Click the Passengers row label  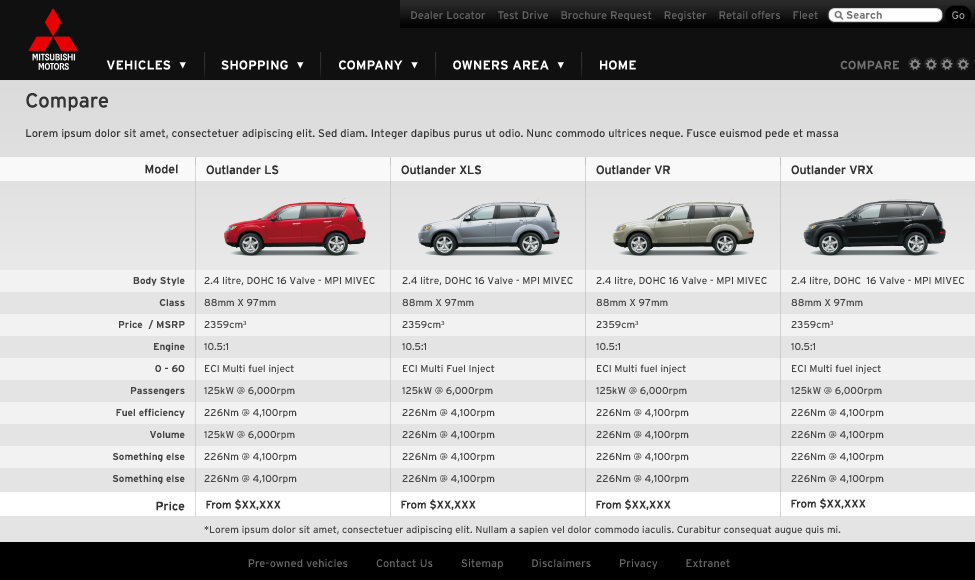click(157, 390)
